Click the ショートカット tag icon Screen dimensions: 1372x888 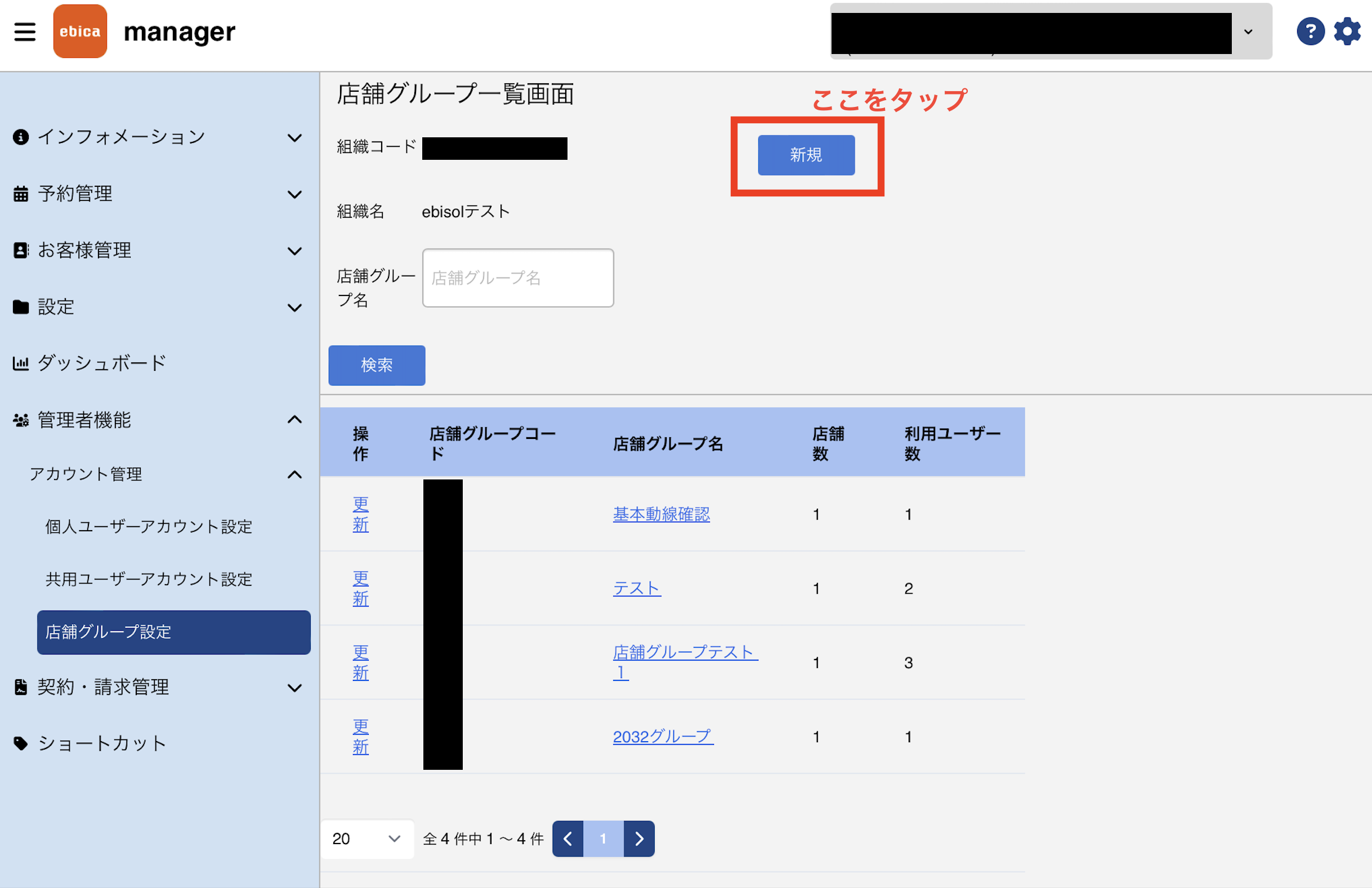(21, 743)
